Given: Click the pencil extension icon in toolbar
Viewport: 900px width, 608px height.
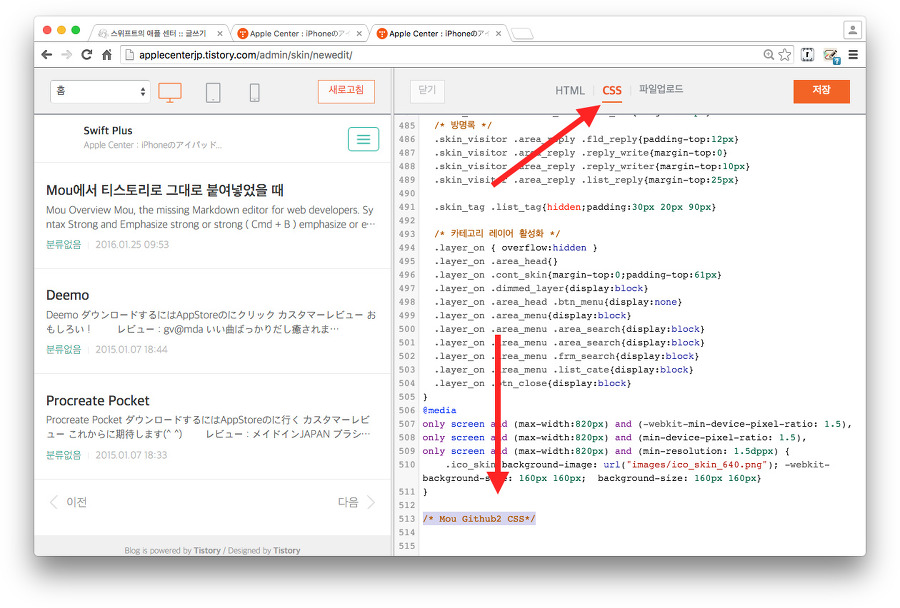Looking at the screenshot, I should 831,56.
